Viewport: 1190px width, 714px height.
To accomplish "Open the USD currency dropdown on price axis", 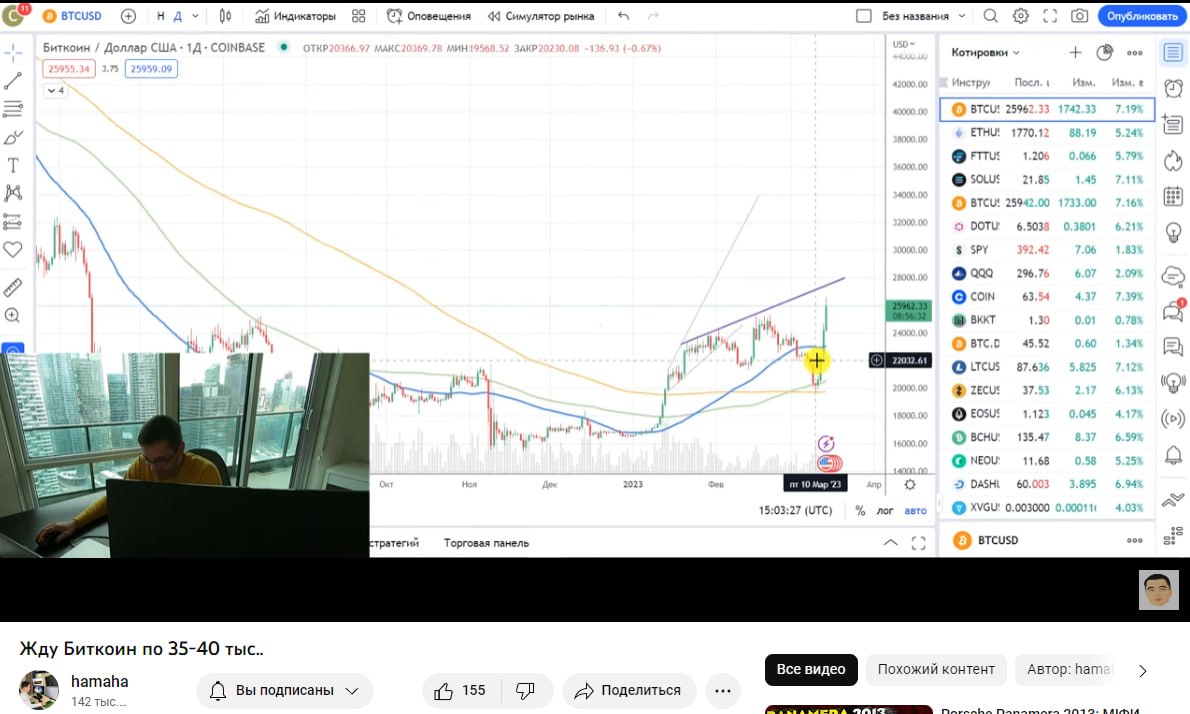I will (x=904, y=44).
